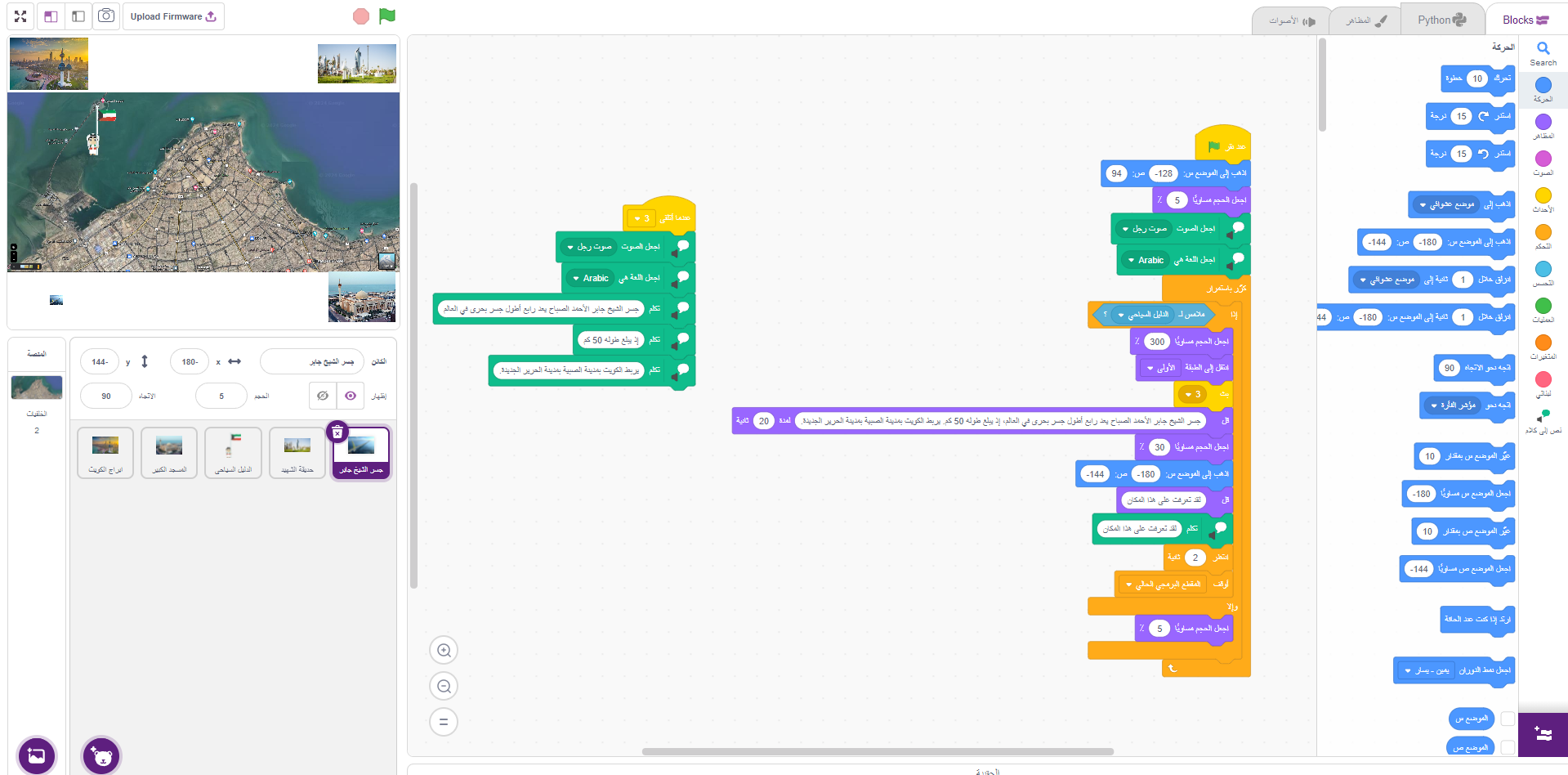Select the المظاهر (Looks) purple category
1568x775 pixels.
click(1543, 127)
